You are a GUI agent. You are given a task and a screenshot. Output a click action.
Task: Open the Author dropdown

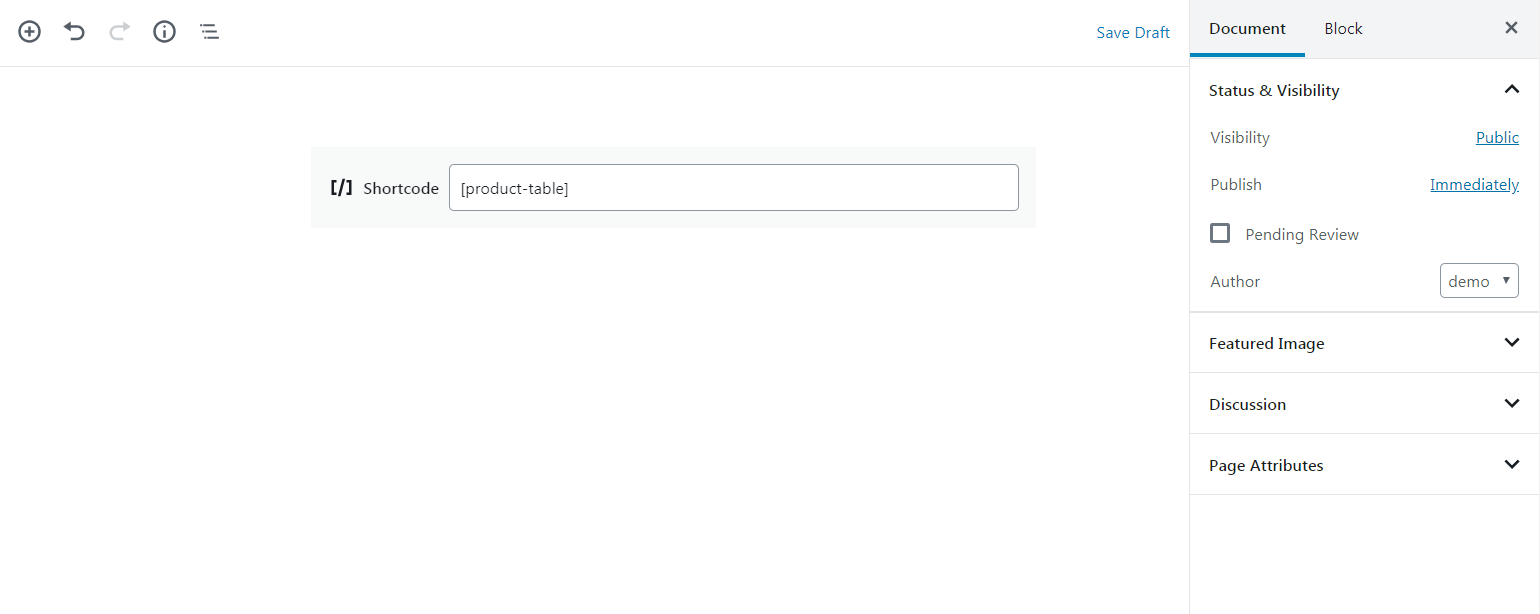[x=1479, y=280]
